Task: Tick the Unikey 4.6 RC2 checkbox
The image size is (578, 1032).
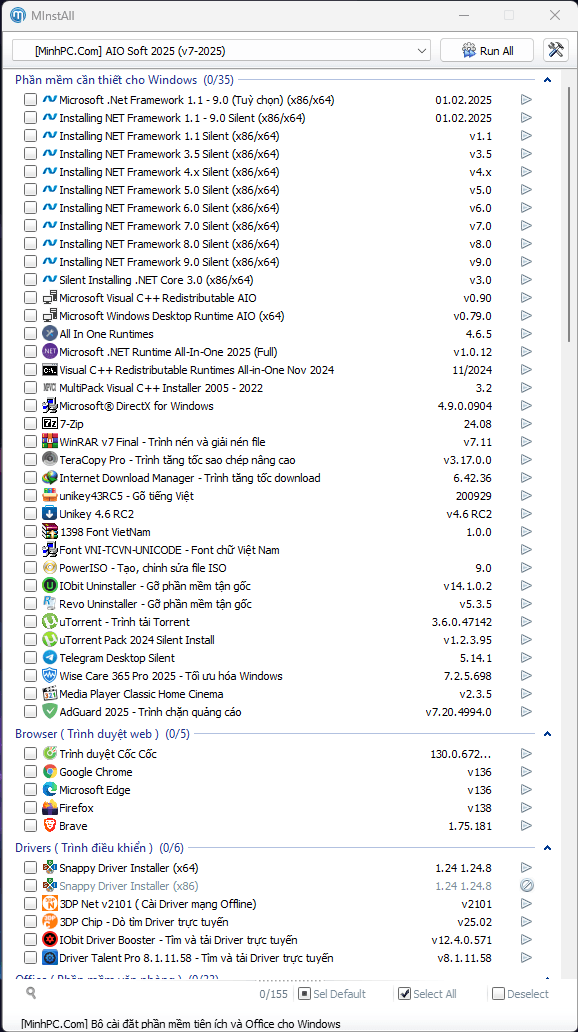Action: (30, 514)
